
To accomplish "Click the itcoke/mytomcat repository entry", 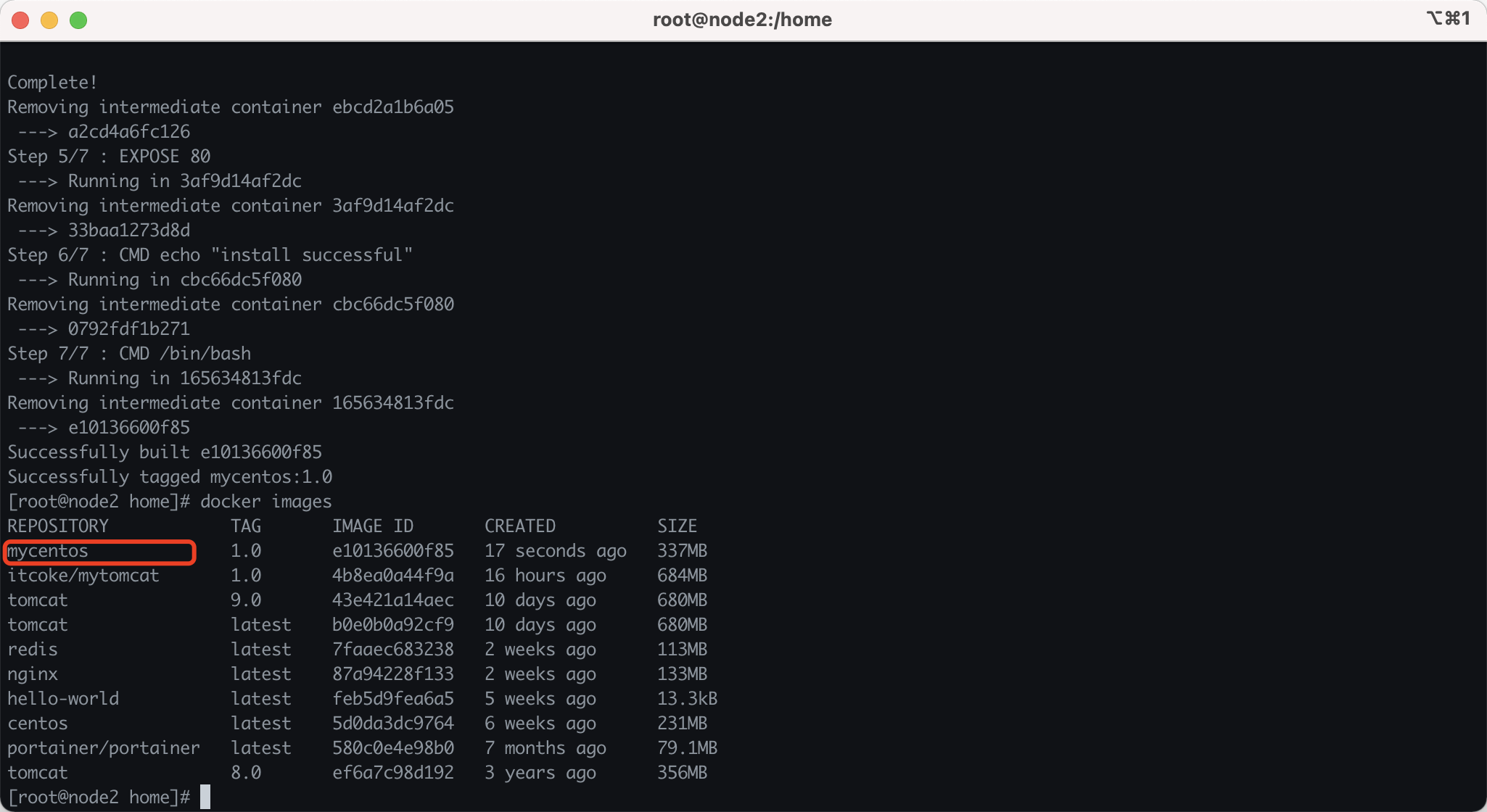I will [x=83, y=576].
